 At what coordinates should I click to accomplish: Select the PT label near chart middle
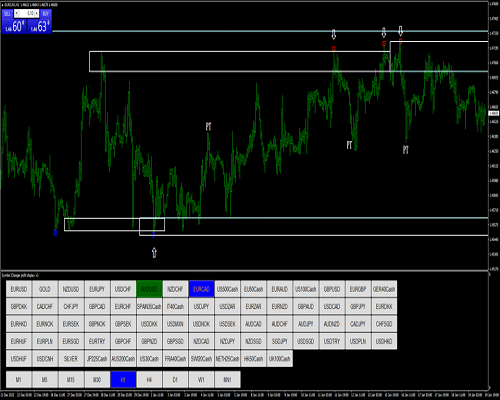[208, 126]
